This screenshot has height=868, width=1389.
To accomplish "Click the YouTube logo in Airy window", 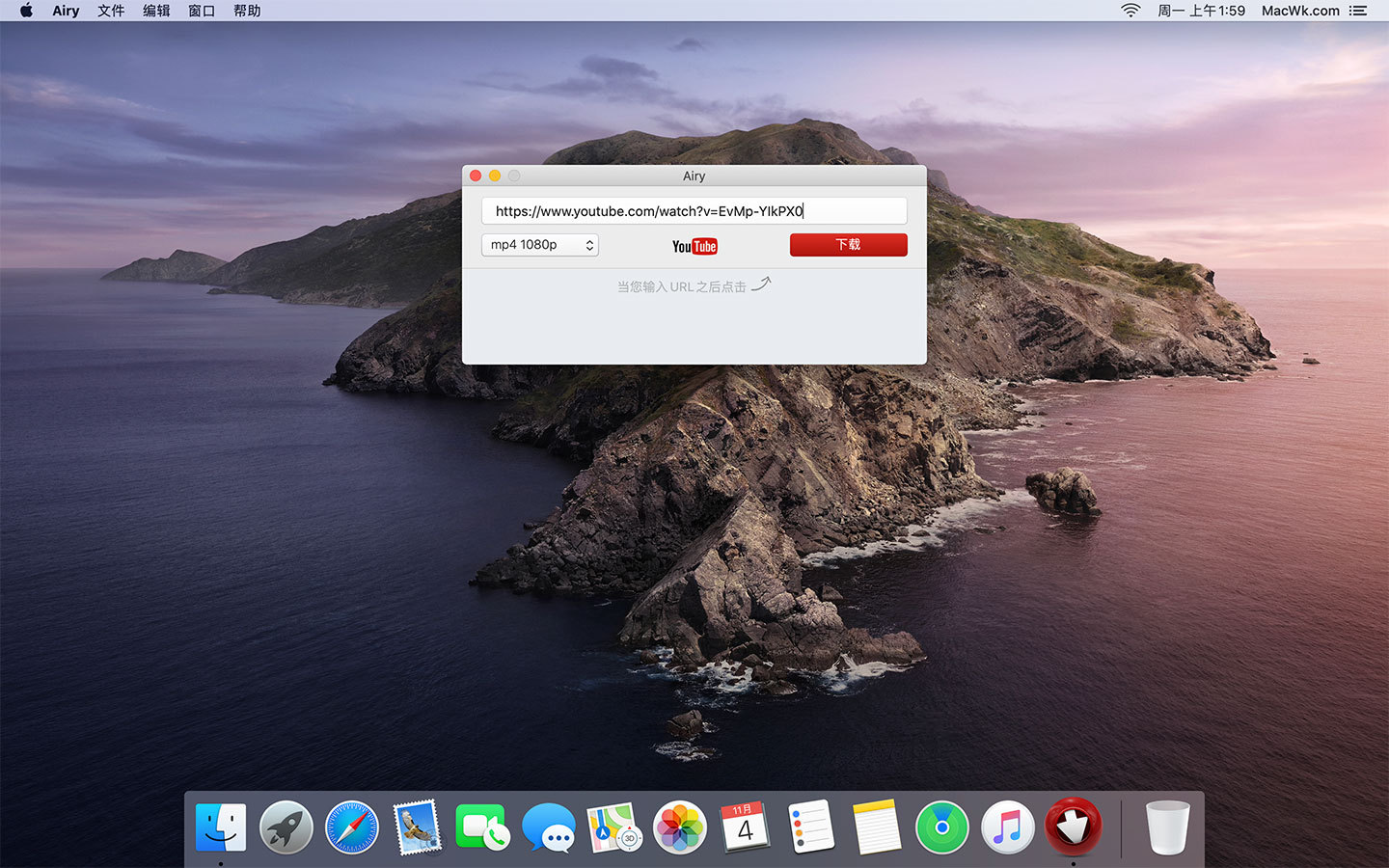I will click(x=694, y=246).
